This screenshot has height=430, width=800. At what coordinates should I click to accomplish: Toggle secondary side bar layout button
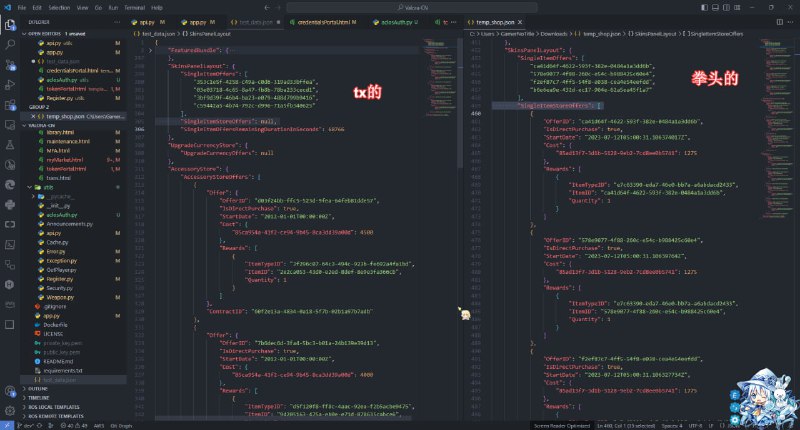click(726, 8)
